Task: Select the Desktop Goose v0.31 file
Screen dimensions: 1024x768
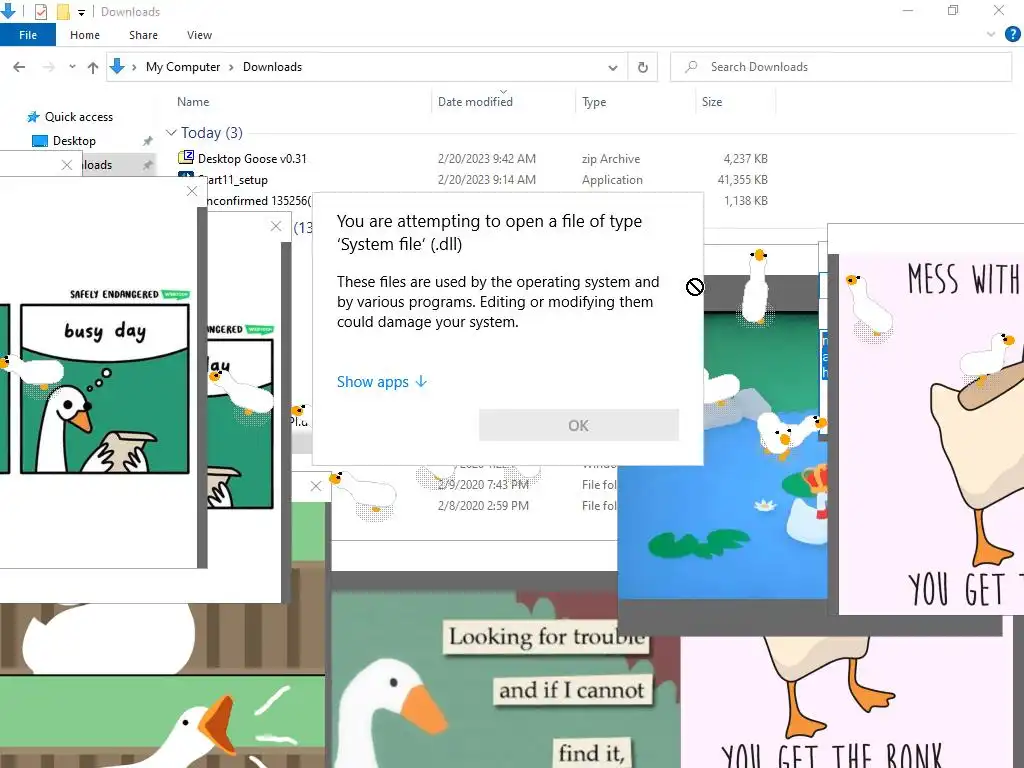Action: point(252,159)
